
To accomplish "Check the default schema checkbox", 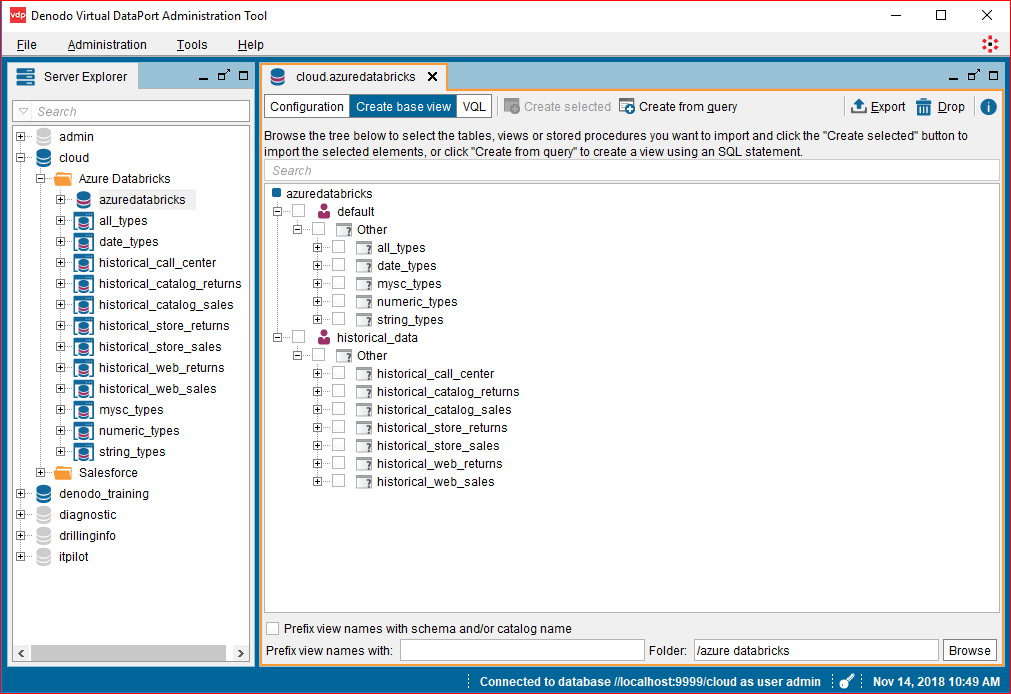I will (x=299, y=211).
